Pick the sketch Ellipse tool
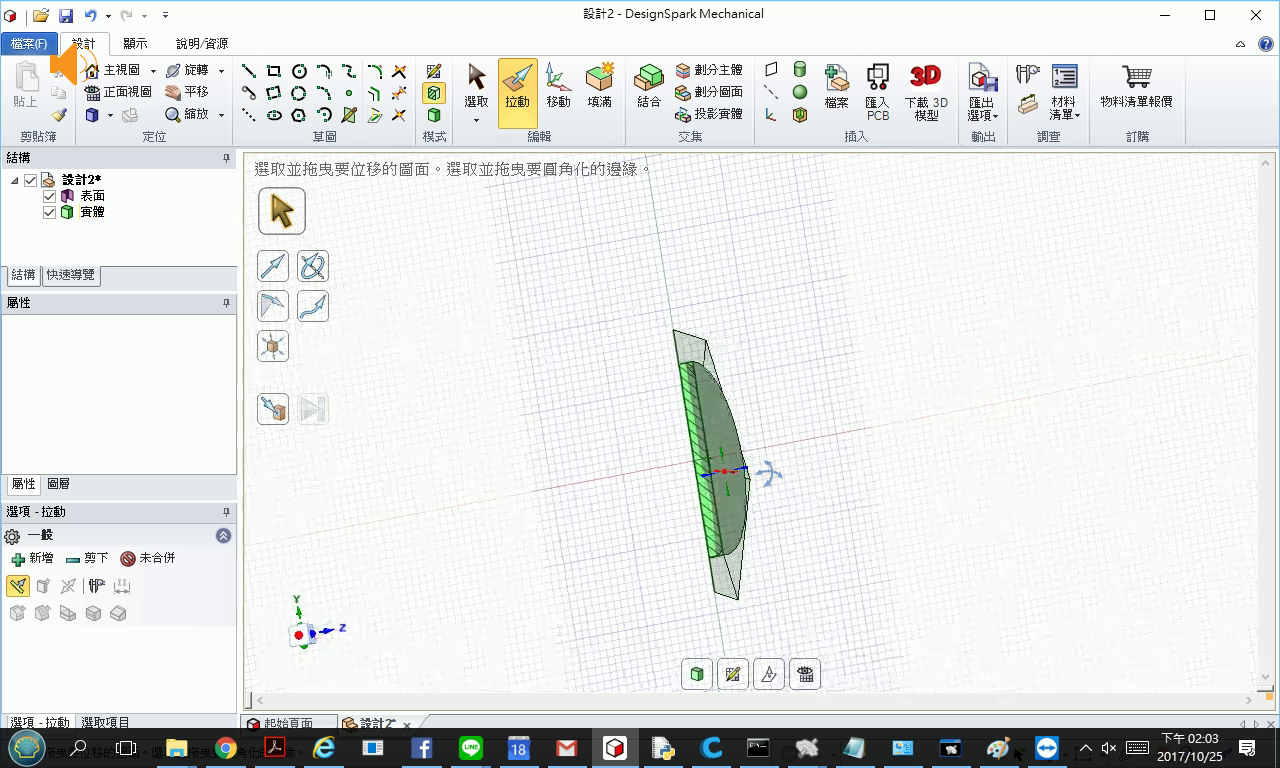The width and height of the screenshot is (1280, 768). click(x=274, y=115)
